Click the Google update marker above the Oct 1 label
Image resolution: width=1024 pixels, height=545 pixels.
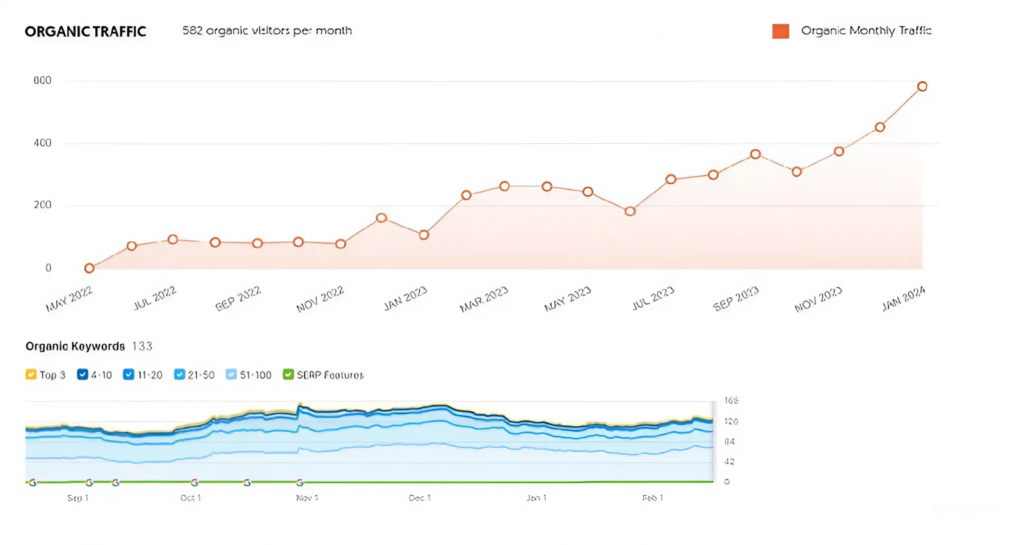tap(194, 482)
